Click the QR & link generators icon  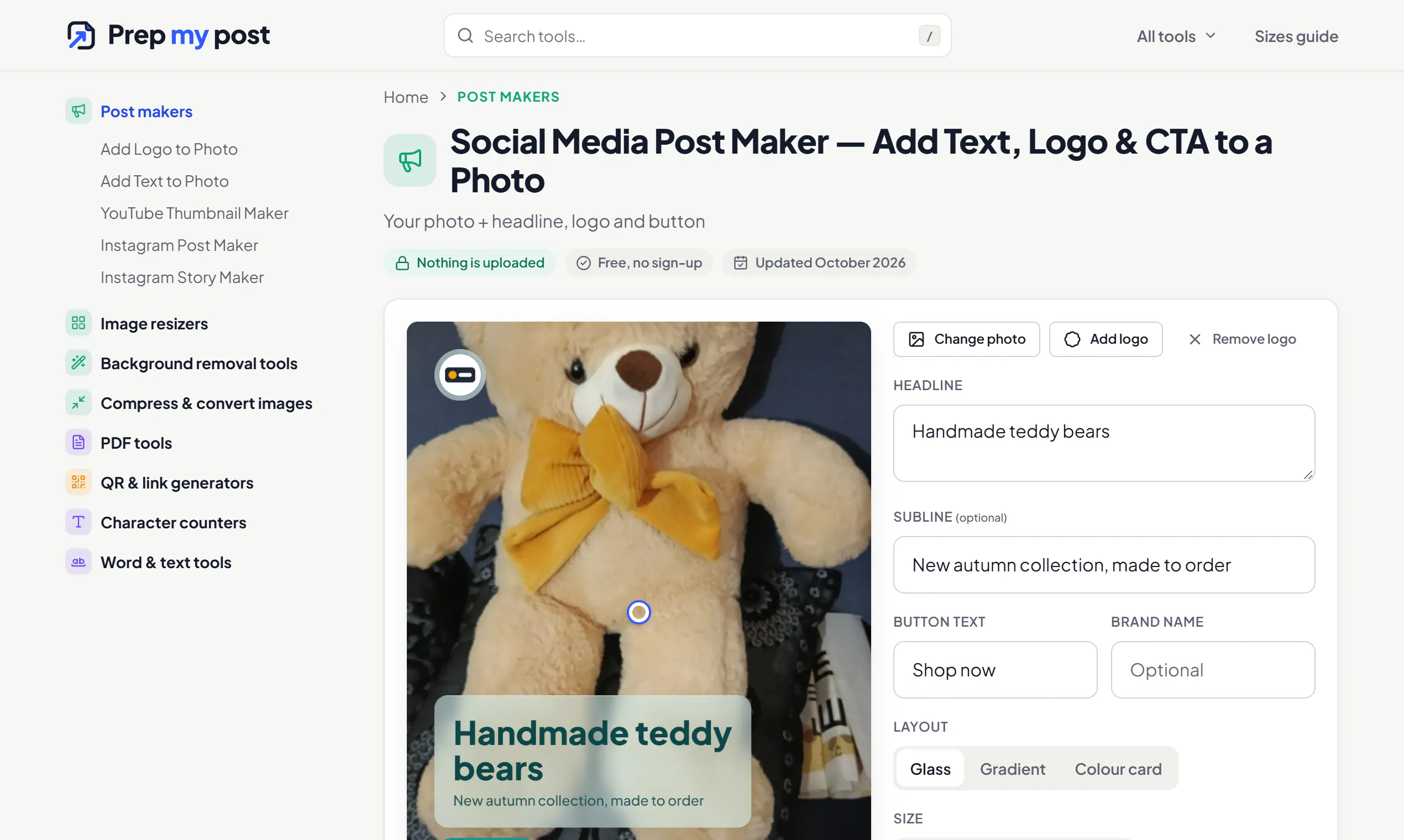pyautogui.click(x=78, y=482)
